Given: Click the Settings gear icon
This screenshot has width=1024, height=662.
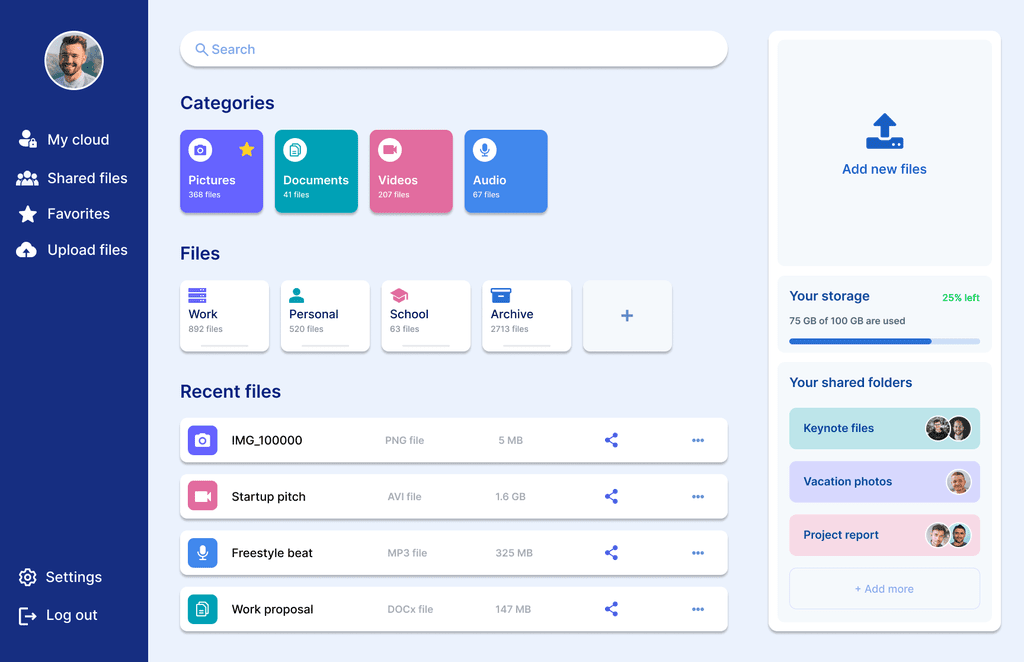Looking at the screenshot, I should [x=27, y=577].
